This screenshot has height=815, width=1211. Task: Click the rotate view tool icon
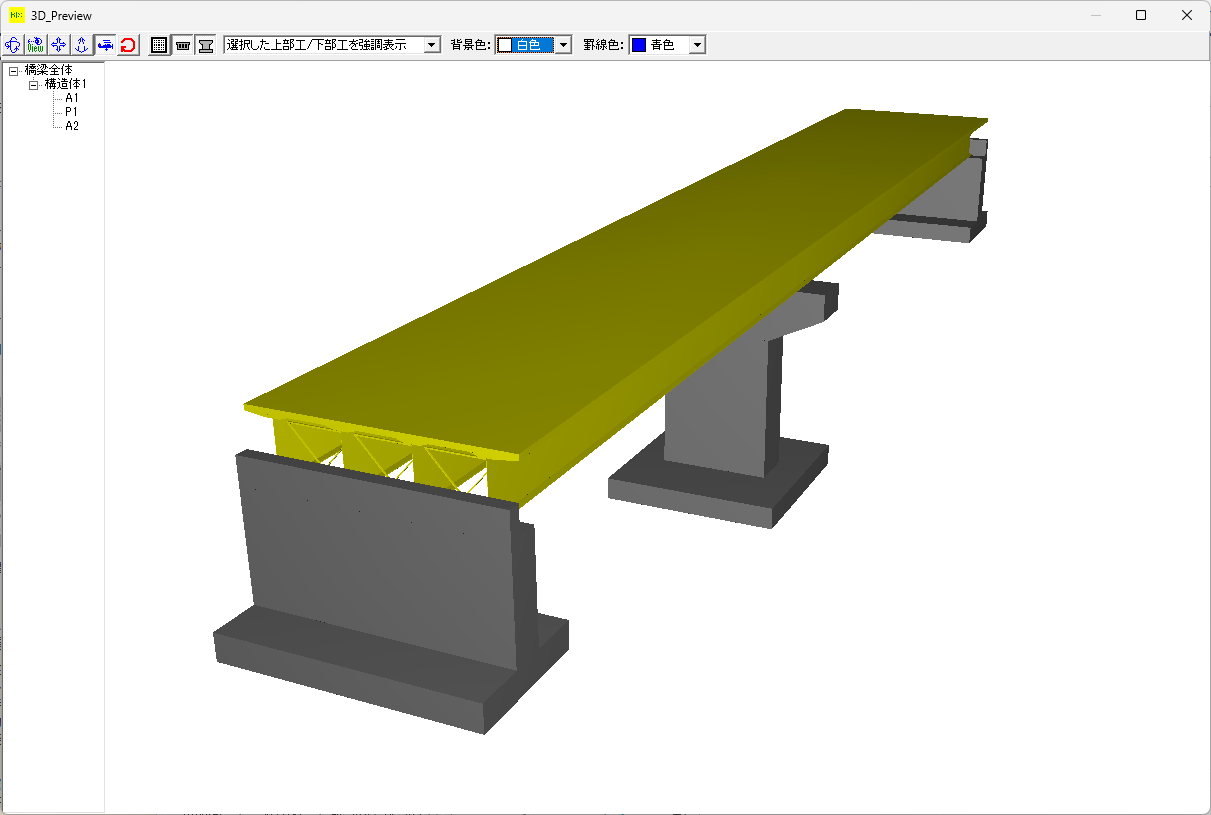tap(13, 45)
